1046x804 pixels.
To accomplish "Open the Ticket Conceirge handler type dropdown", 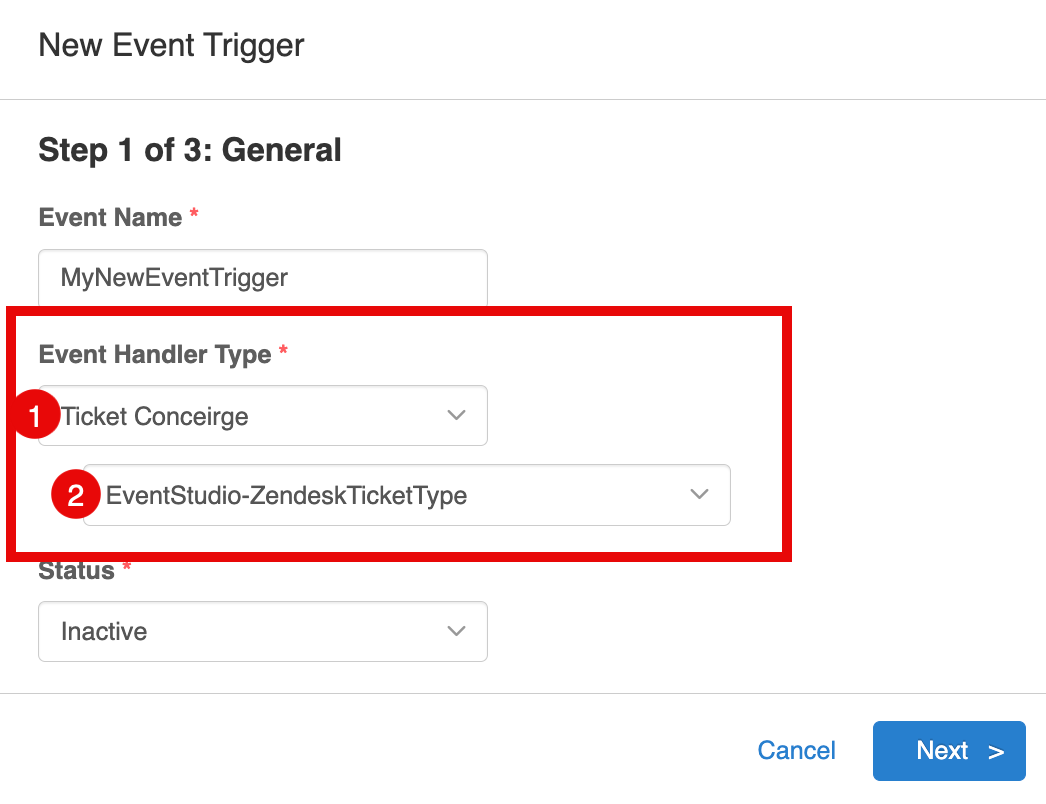I will (263, 416).
